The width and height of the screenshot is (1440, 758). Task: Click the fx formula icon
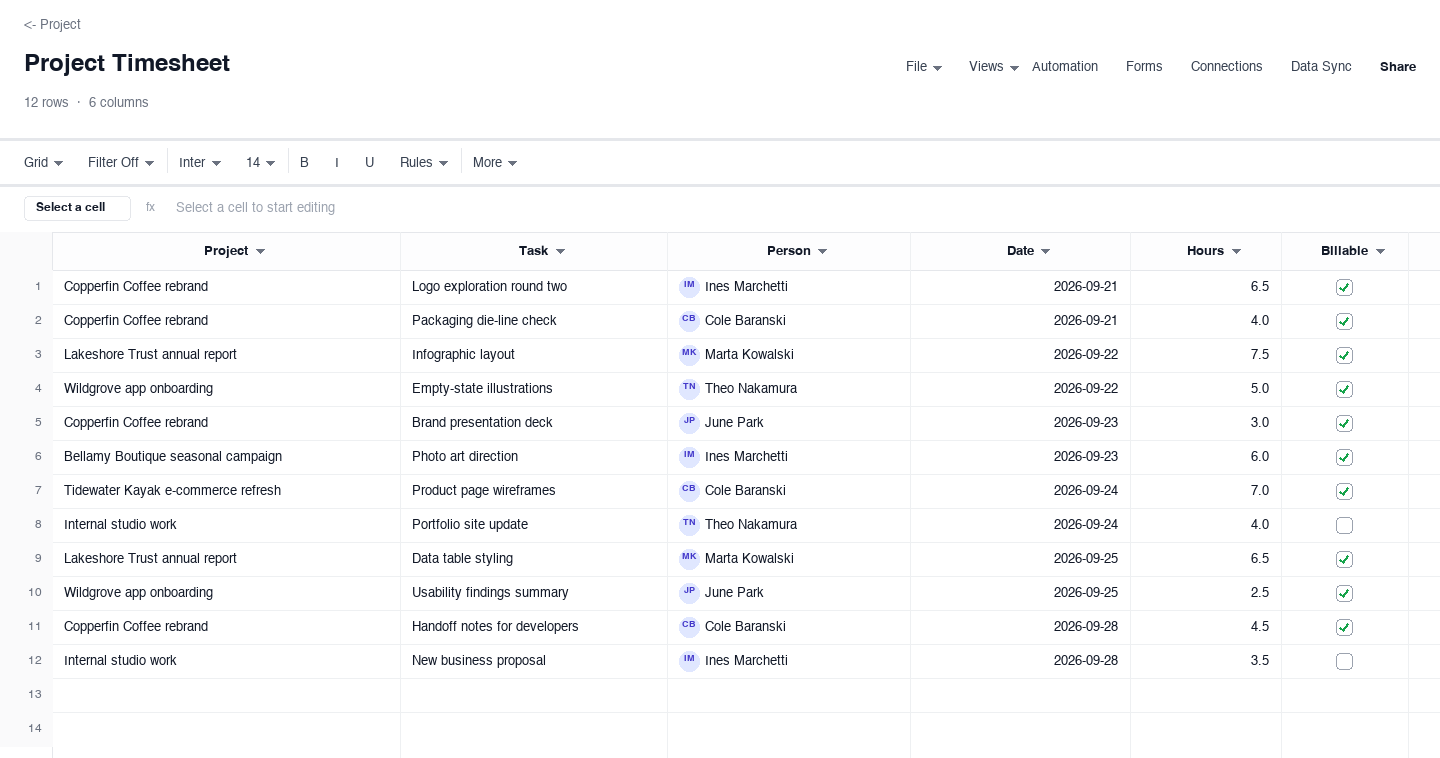(150, 207)
